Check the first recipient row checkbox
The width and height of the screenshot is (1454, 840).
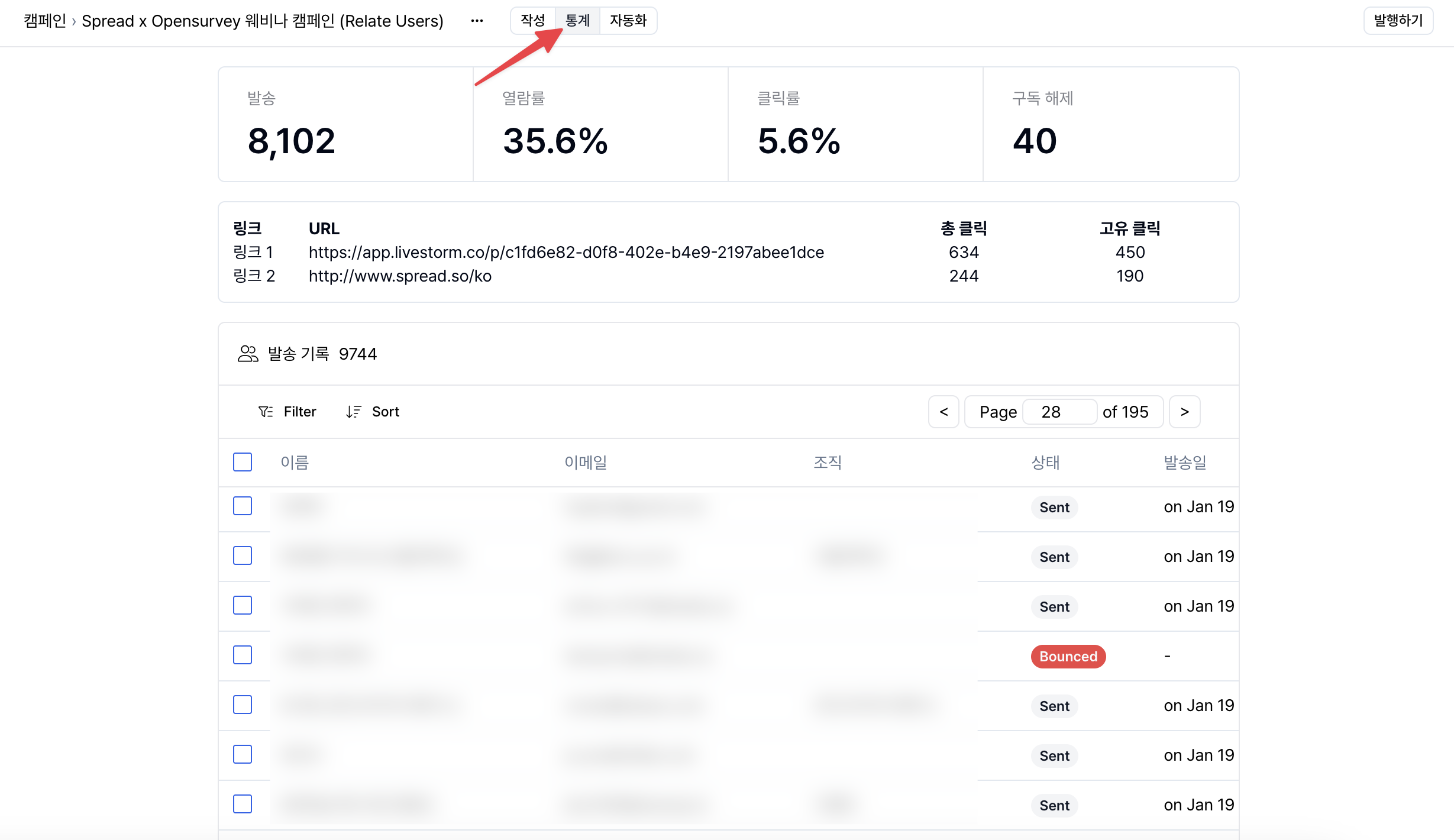coord(243,506)
